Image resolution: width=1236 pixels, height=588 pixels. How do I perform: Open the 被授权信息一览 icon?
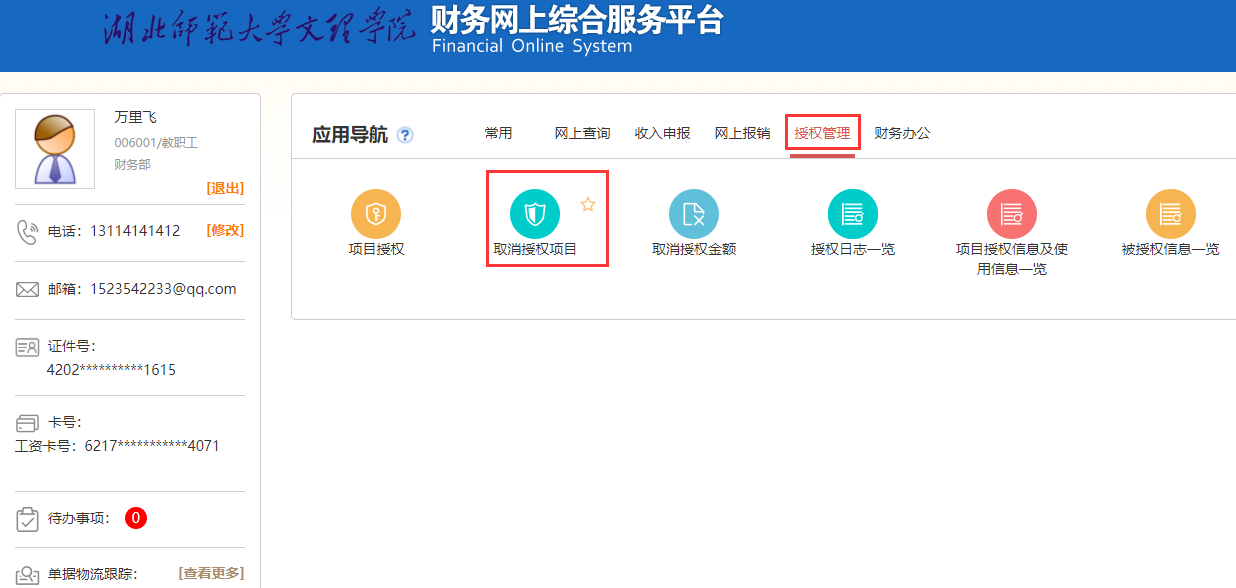tap(1171, 214)
